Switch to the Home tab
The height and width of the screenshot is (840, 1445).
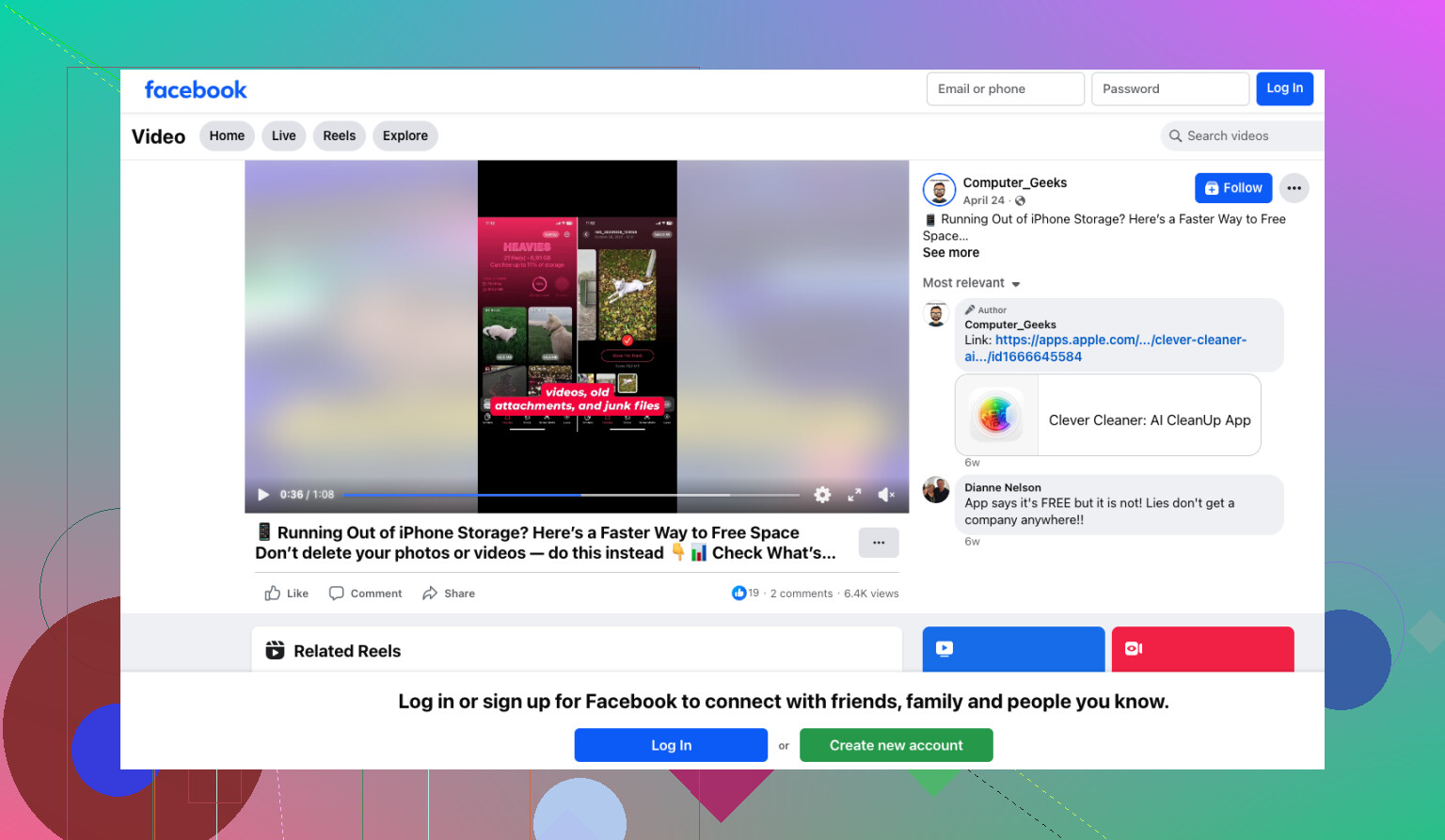pyautogui.click(x=227, y=135)
